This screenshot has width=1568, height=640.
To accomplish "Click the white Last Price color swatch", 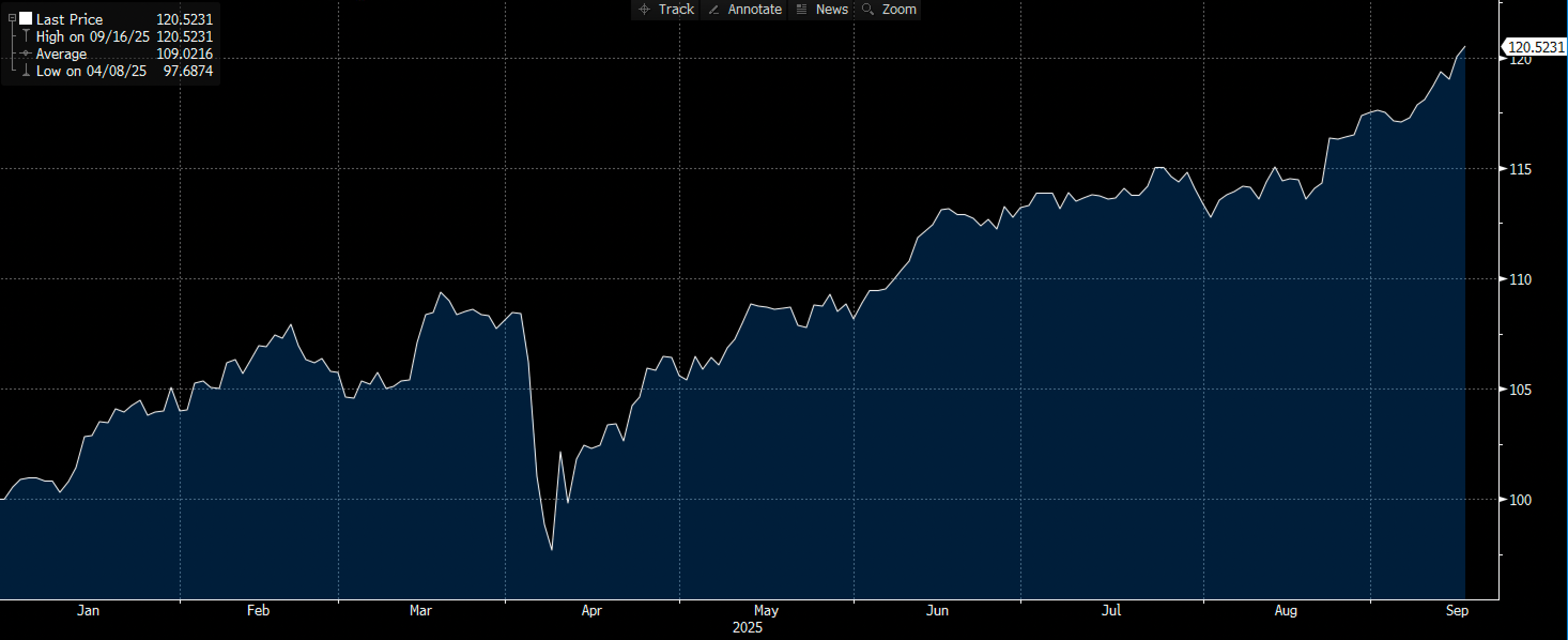I will [26, 19].
